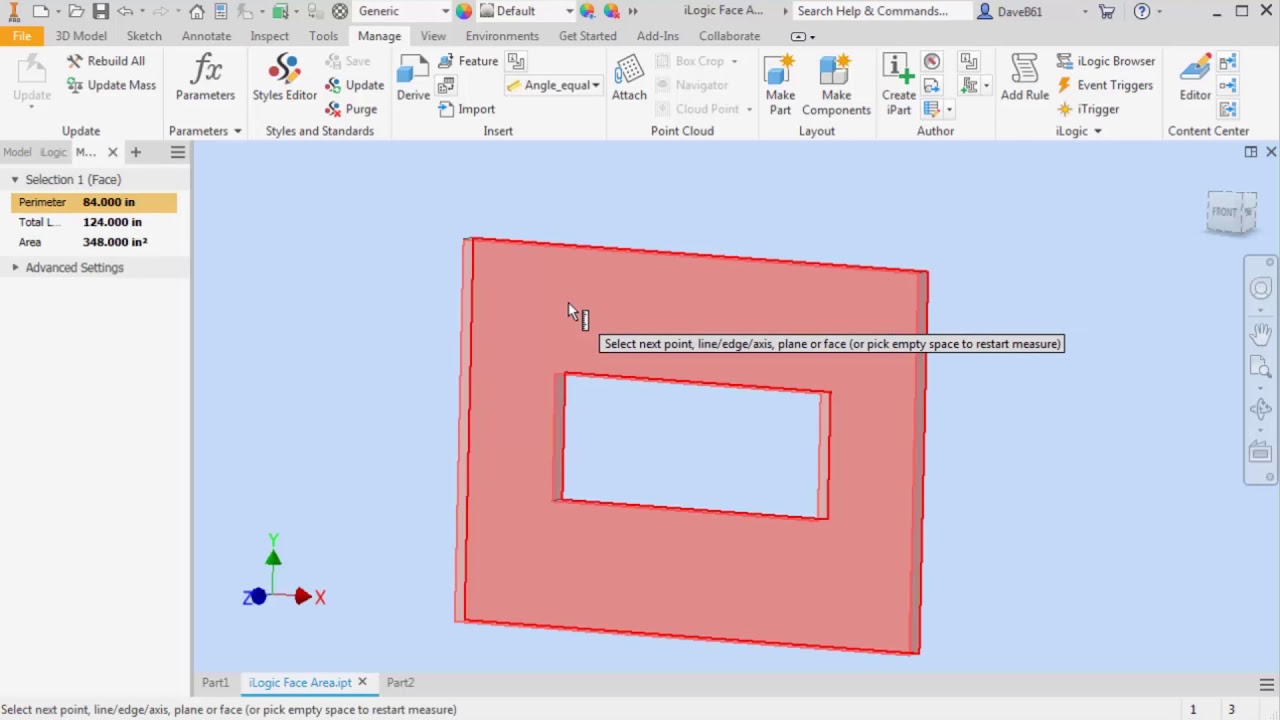Switch to the 3D Model tab
The width and height of the screenshot is (1280, 720).
[81, 36]
